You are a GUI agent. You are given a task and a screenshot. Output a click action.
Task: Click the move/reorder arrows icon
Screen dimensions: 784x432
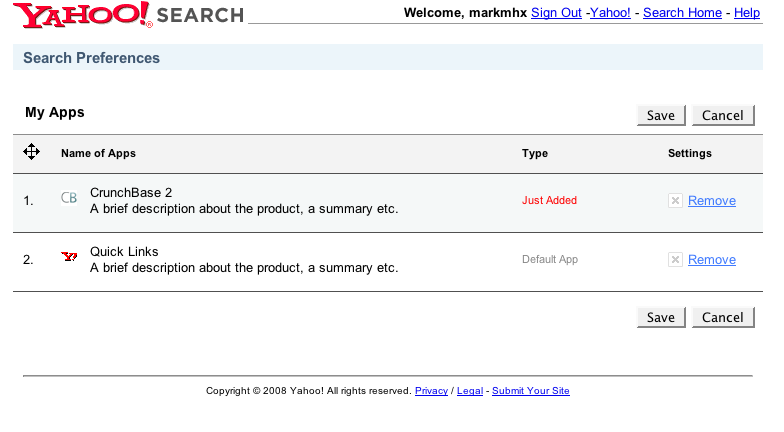point(31,152)
